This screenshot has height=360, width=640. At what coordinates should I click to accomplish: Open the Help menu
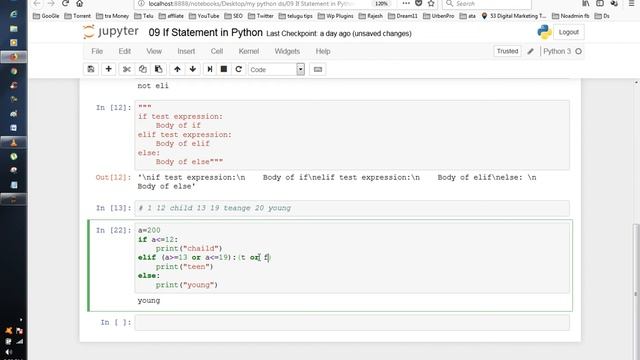point(322,51)
